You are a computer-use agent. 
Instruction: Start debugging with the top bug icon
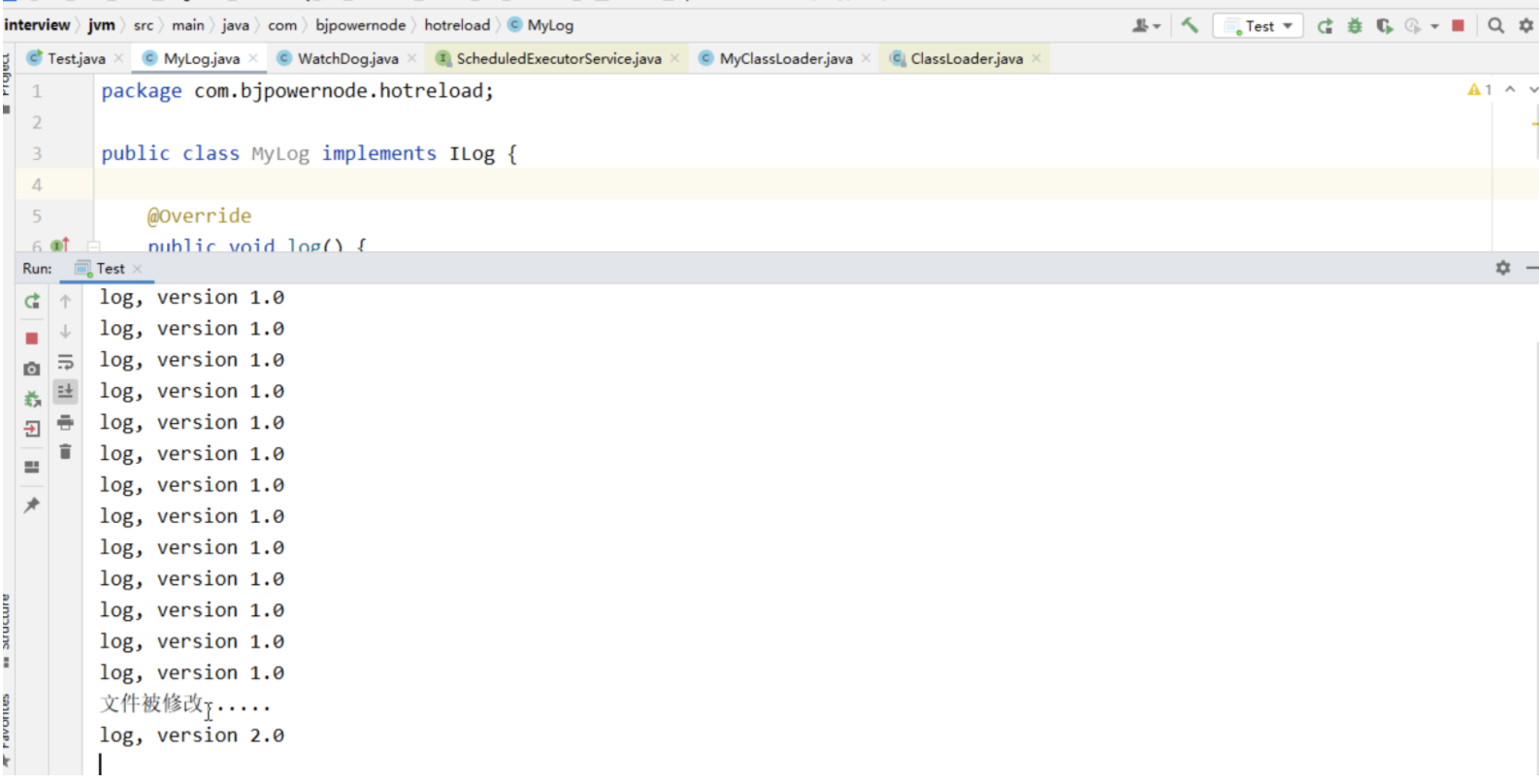tap(1355, 26)
